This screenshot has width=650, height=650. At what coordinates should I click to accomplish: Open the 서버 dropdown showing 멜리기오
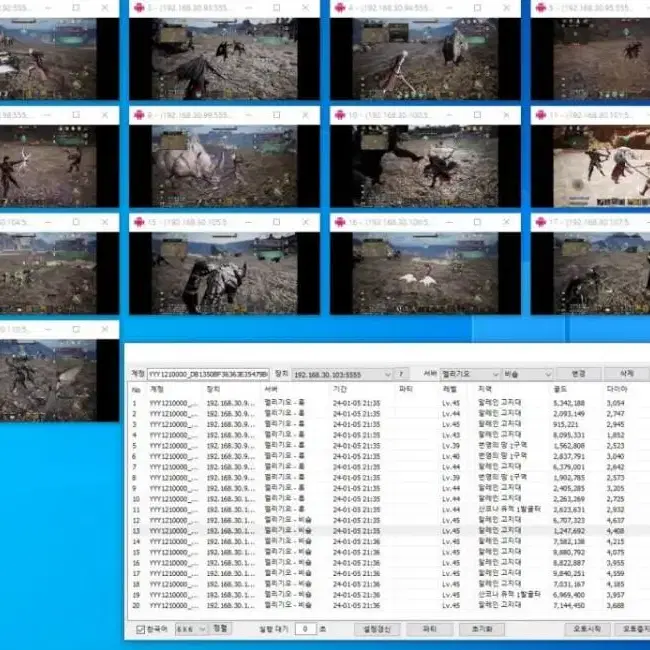coord(469,374)
